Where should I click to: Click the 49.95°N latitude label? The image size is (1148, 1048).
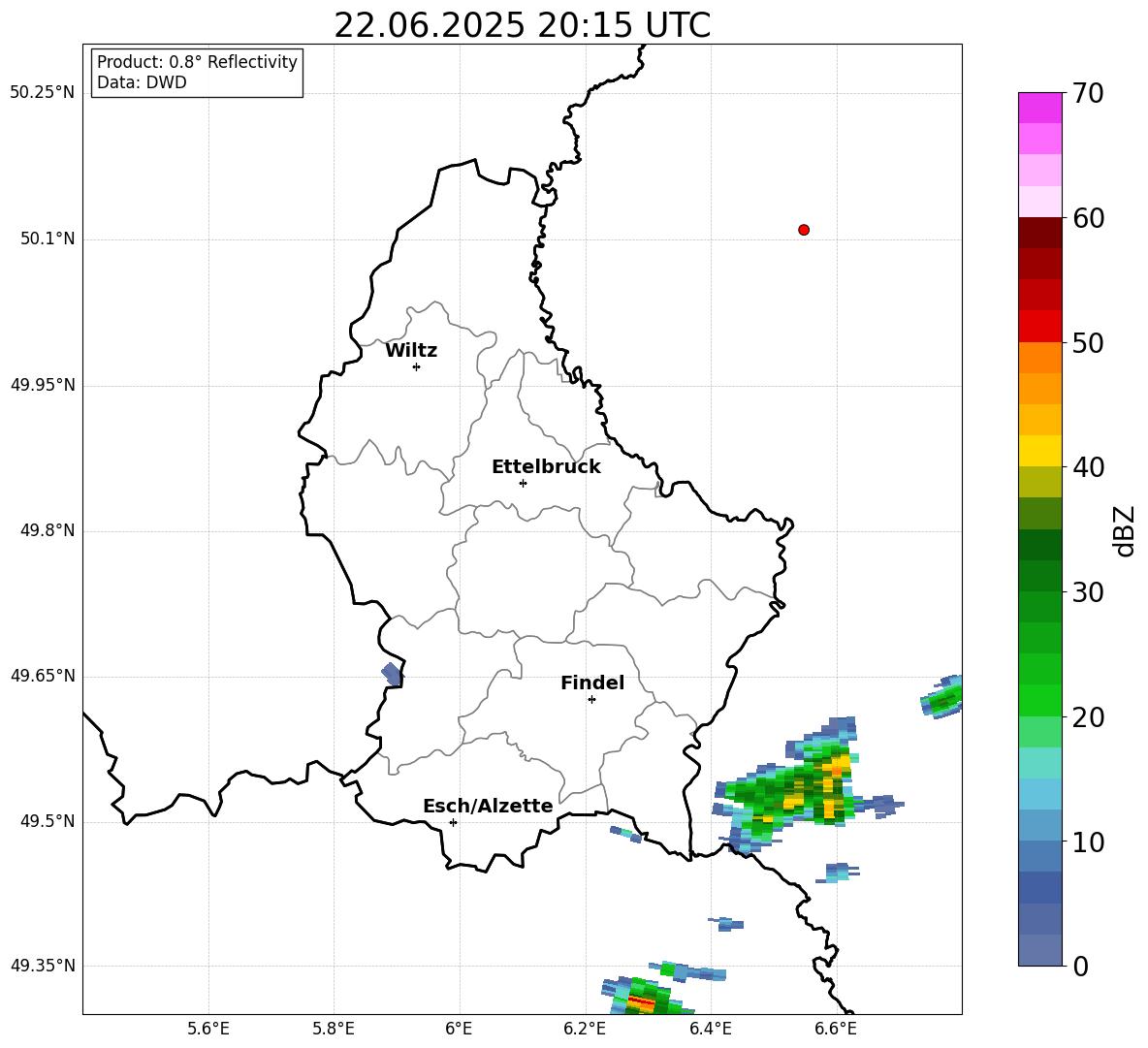point(43,385)
